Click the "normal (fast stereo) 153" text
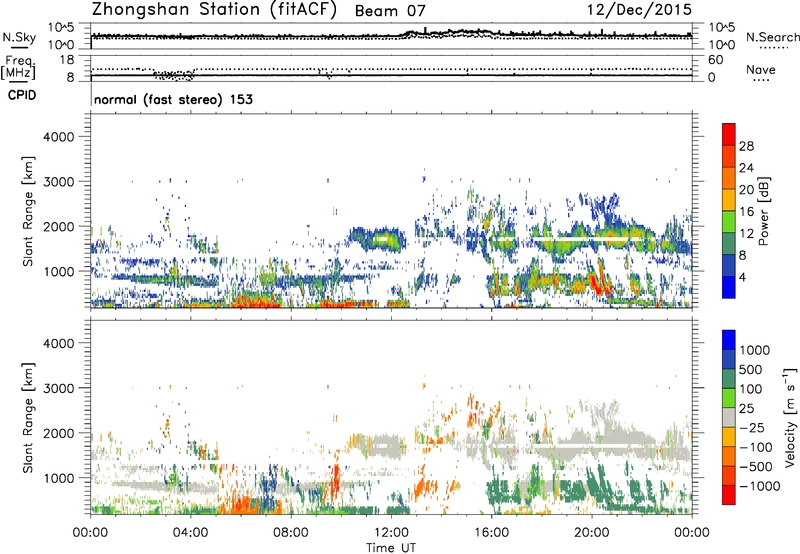The image size is (800, 554). [x=173, y=99]
